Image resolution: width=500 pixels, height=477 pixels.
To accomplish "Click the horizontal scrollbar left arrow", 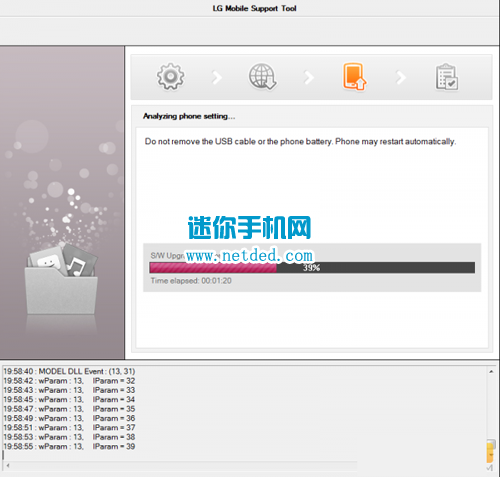I will pyautogui.click(x=8, y=465).
